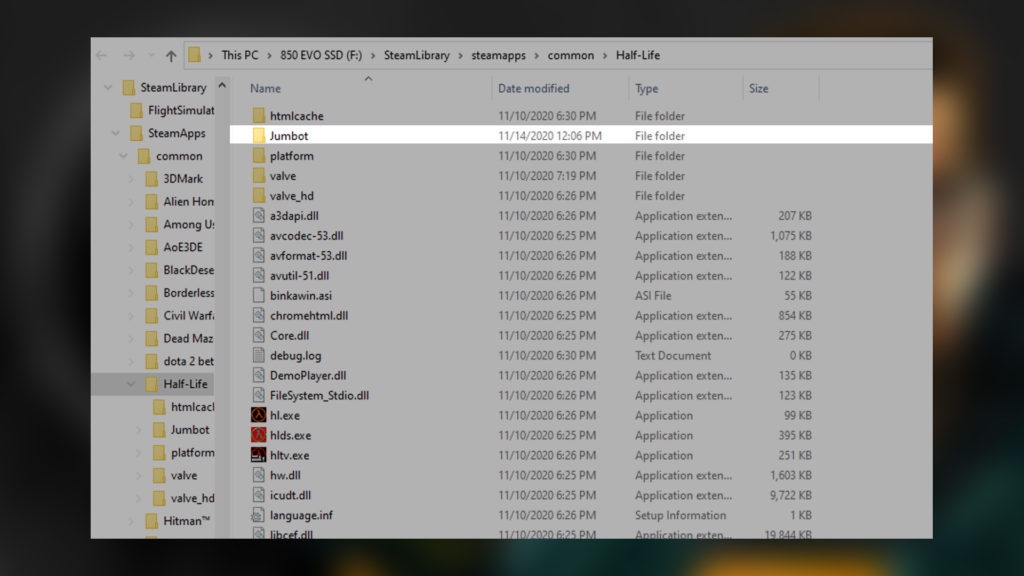Select 3DMark in the navigation tree
1024x576 pixels.
click(x=183, y=179)
